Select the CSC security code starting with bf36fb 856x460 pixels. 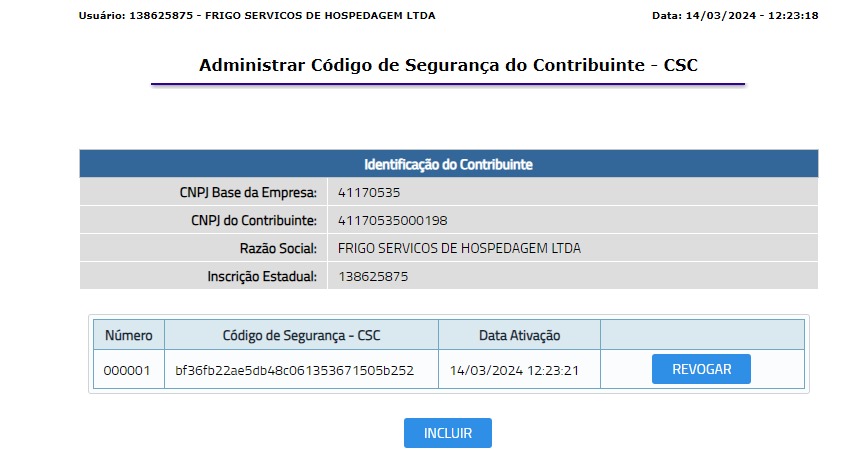[294, 370]
